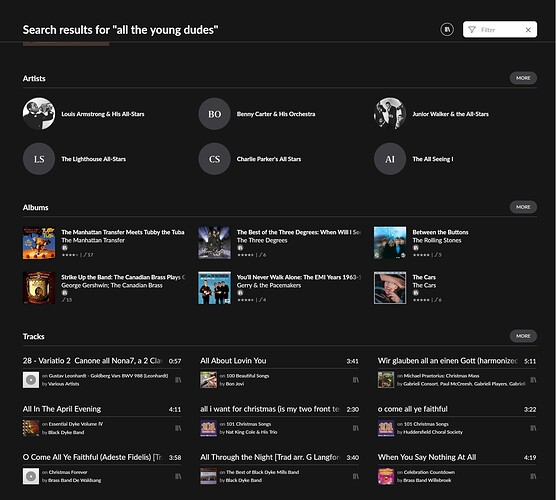Open the BO avatar for Benny Carter

pyautogui.click(x=215, y=114)
